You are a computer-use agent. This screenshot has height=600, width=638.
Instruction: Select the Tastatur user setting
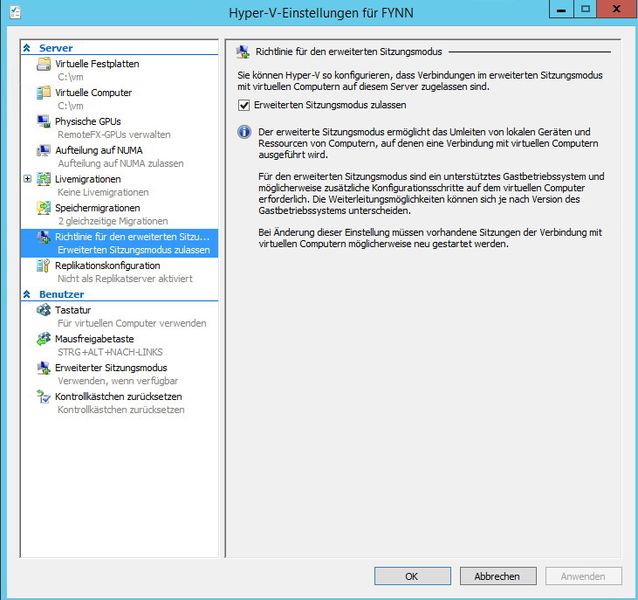click(x=119, y=316)
